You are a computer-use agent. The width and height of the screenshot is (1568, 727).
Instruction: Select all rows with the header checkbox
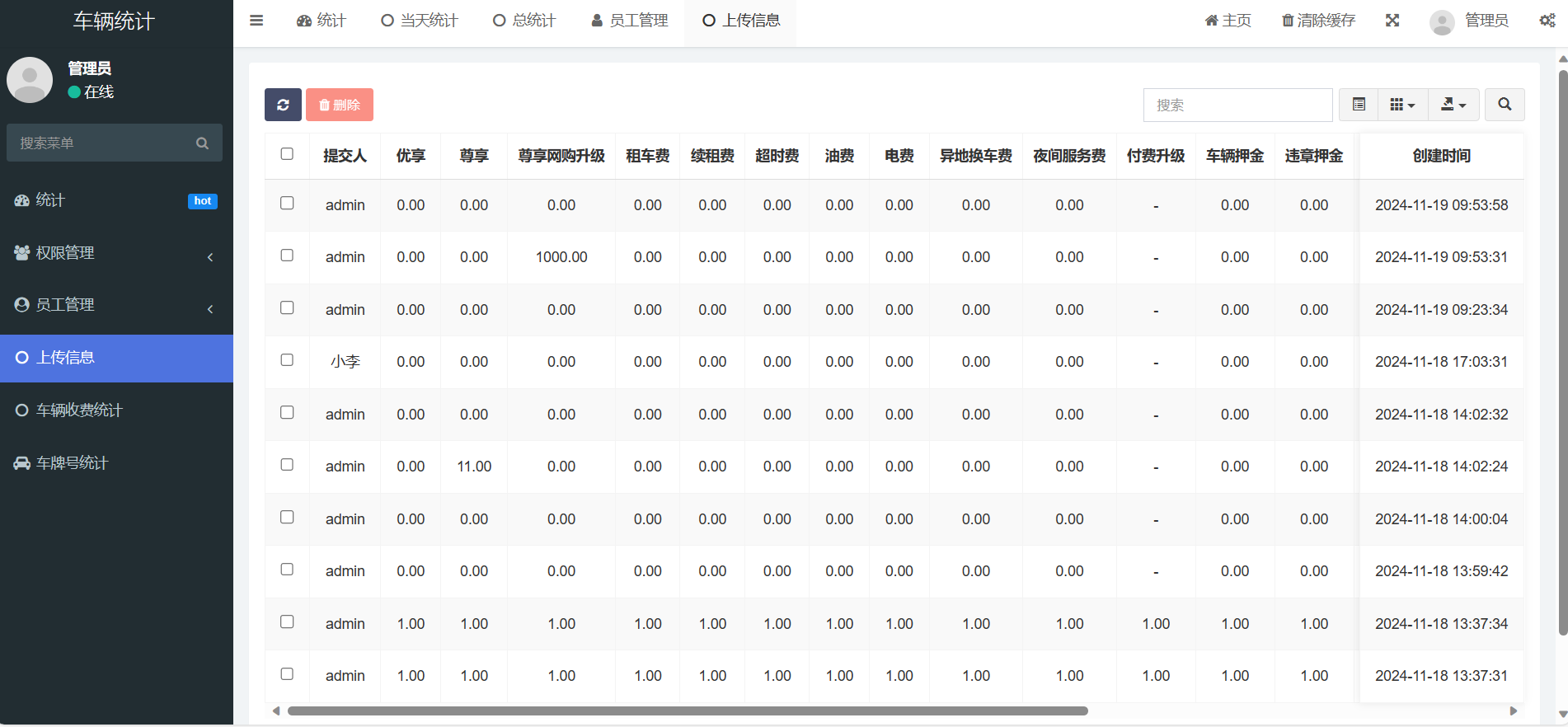click(x=287, y=154)
